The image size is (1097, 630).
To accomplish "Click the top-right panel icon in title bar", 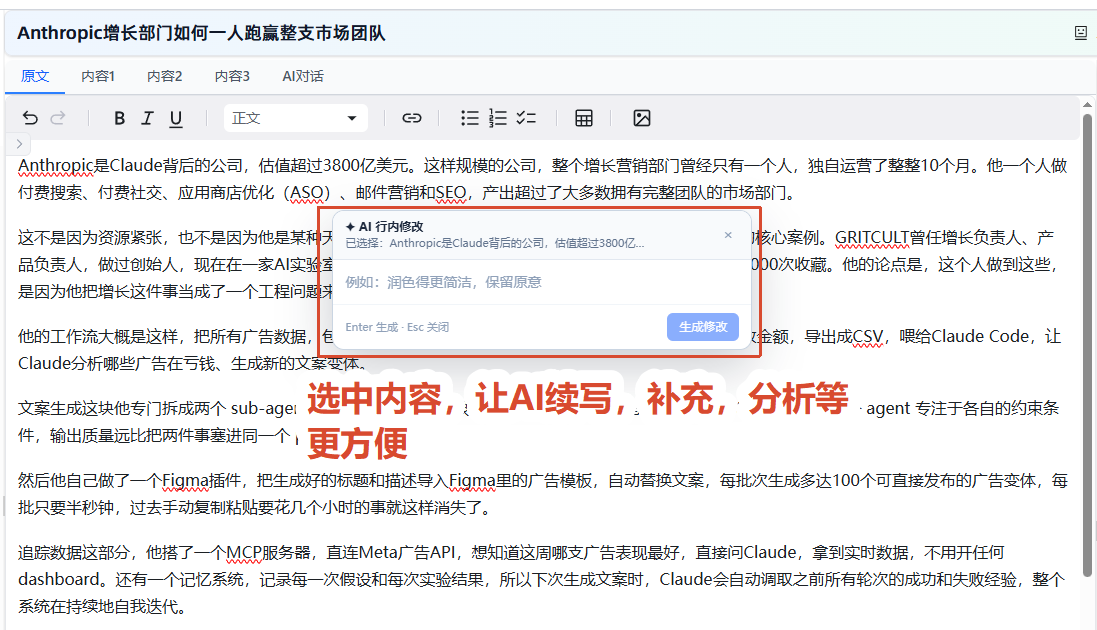I will 1081,33.
